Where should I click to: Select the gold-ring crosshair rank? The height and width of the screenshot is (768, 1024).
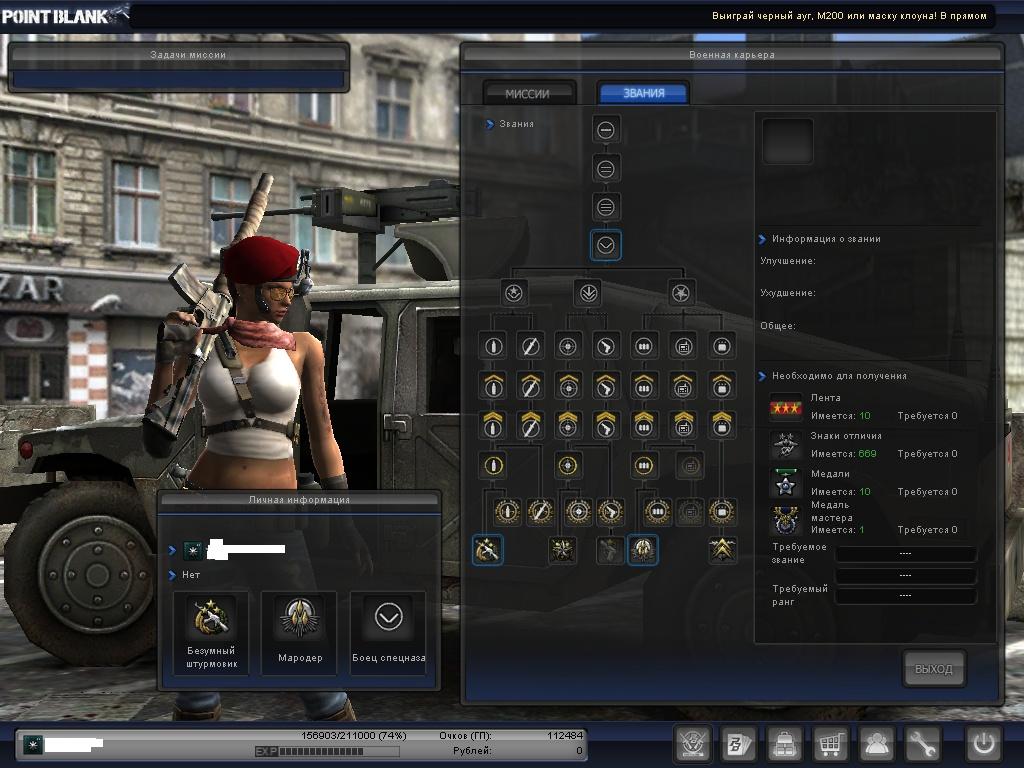pyautogui.click(x=568, y=466)
